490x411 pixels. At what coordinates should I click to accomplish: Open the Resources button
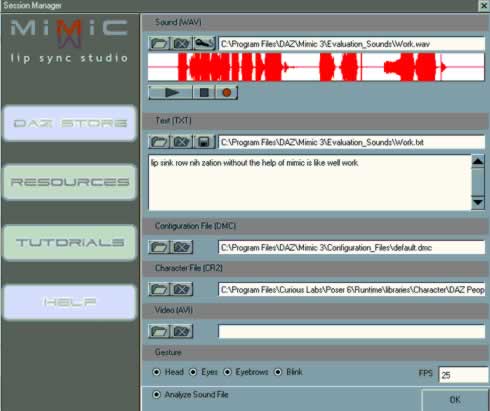click(x=70, y=182)
